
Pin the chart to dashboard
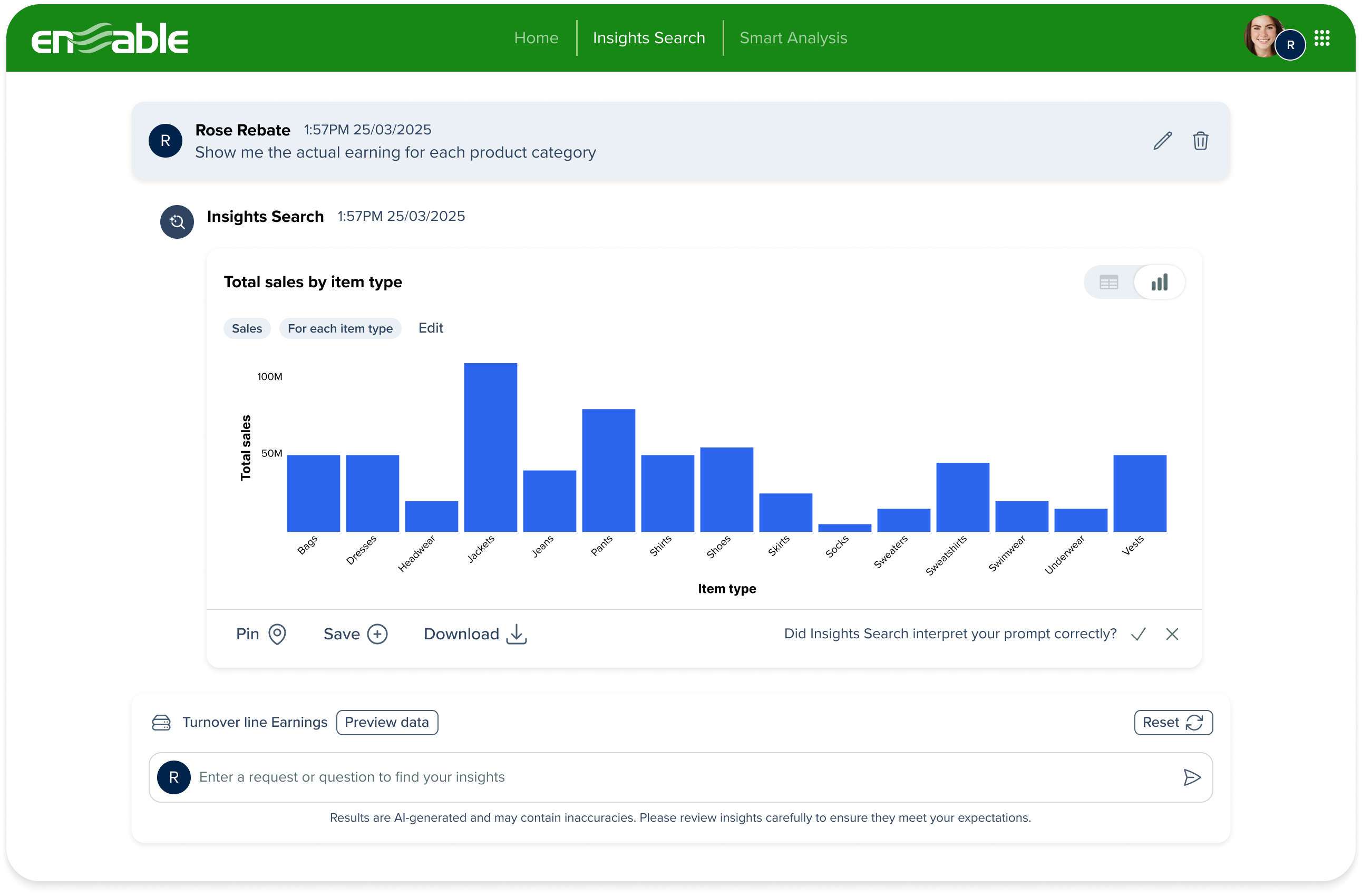tap(261, 634)
